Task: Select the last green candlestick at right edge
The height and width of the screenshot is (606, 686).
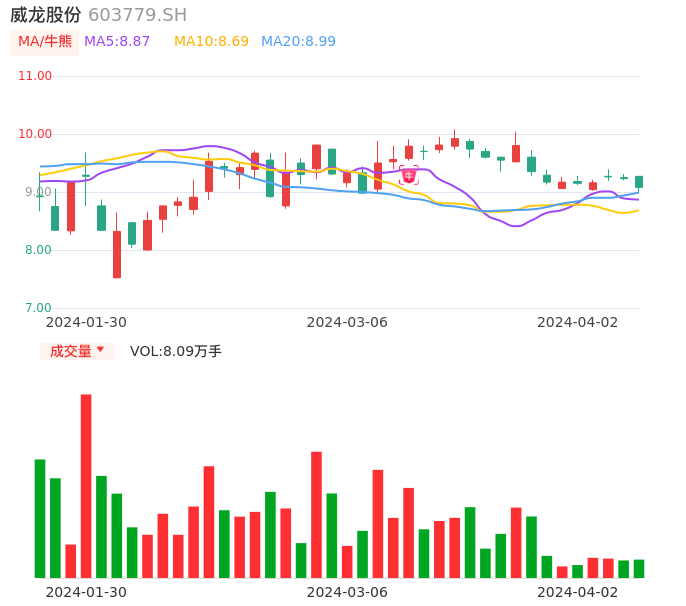Action: 639,182
